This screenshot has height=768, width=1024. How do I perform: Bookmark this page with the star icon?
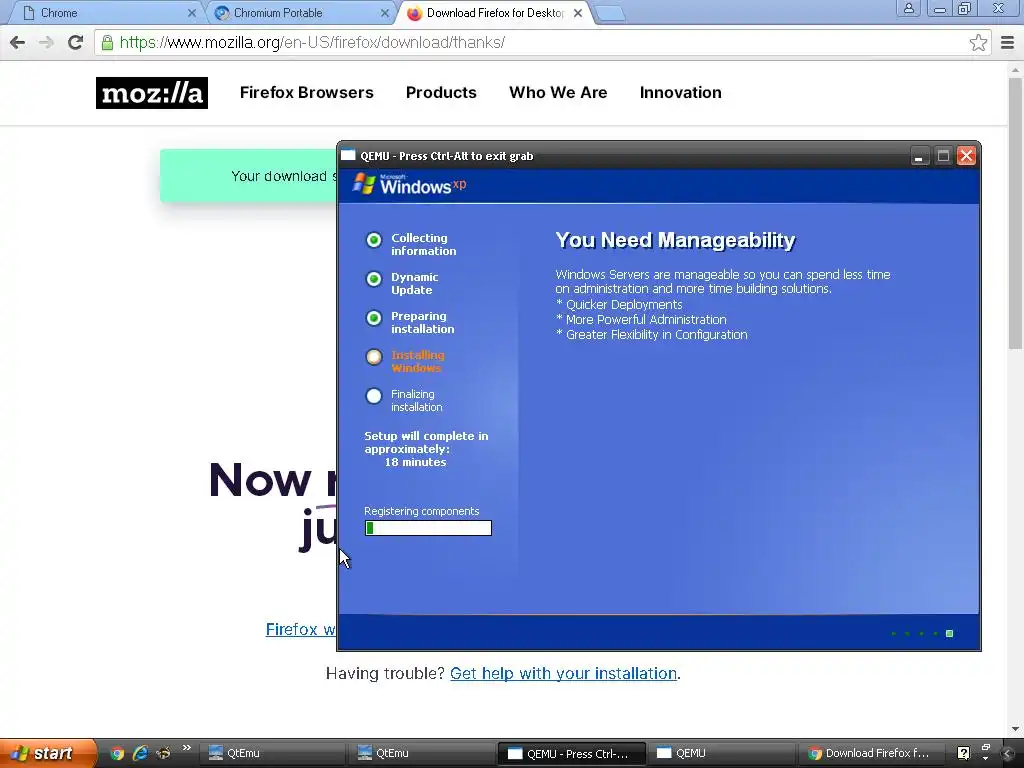(x=978, y=43)
